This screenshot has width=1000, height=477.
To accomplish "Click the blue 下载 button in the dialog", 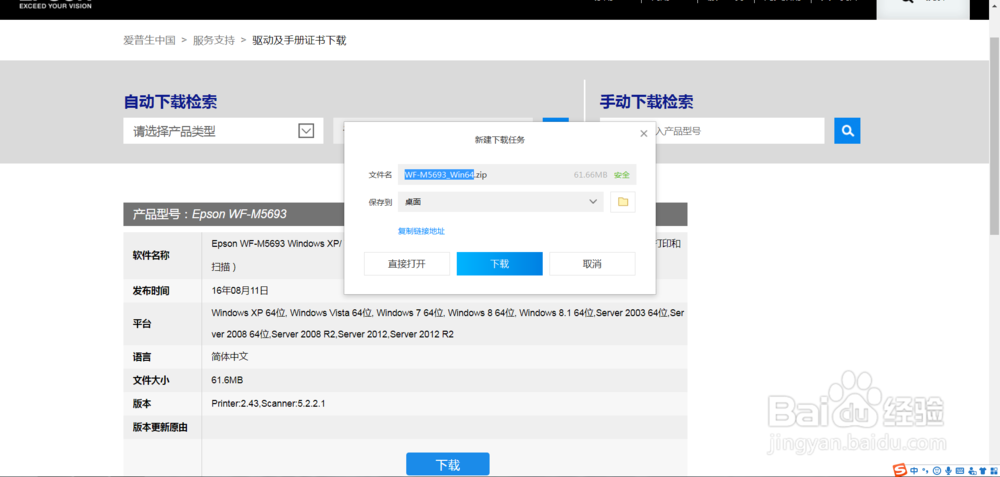I will click(x=499, y=264).
